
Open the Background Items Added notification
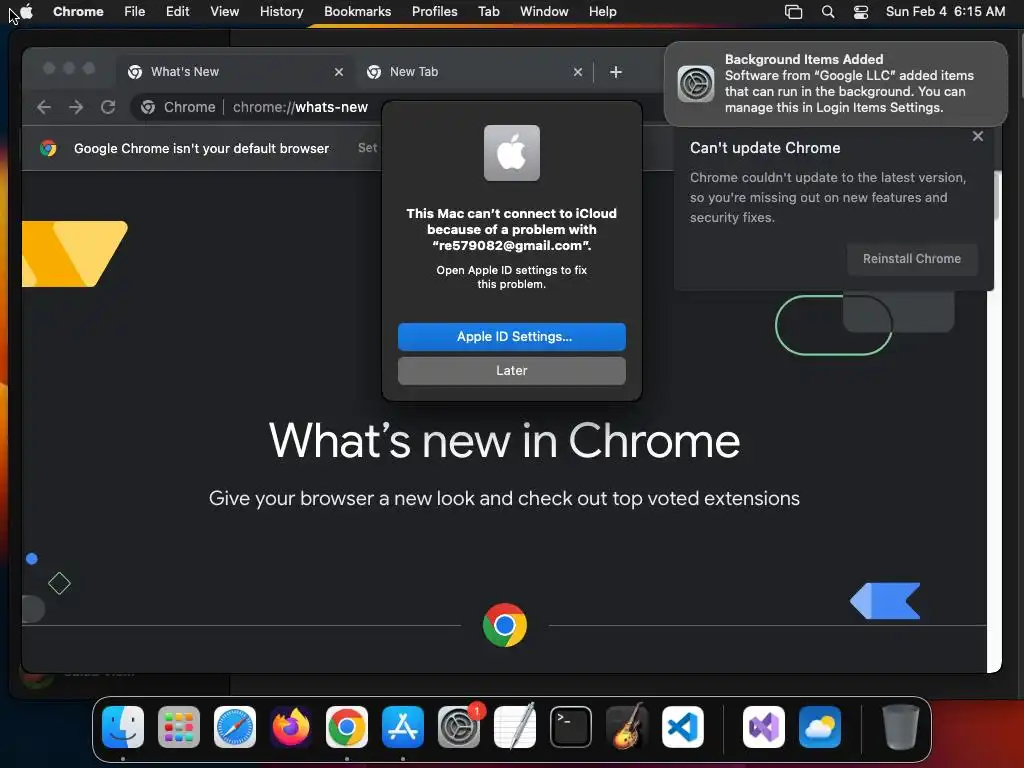pyautogui.click(x=836, y=84)
